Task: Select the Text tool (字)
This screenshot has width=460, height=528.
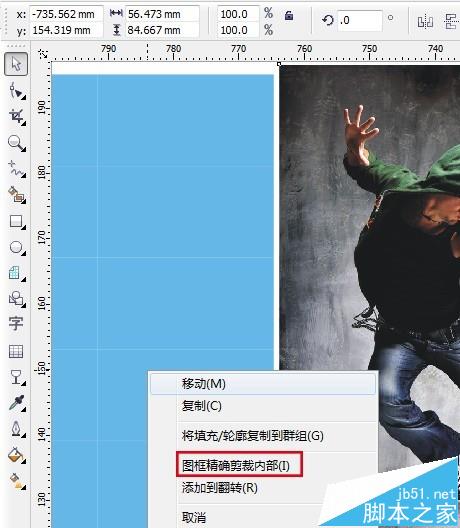Action: tap(16, 324)
